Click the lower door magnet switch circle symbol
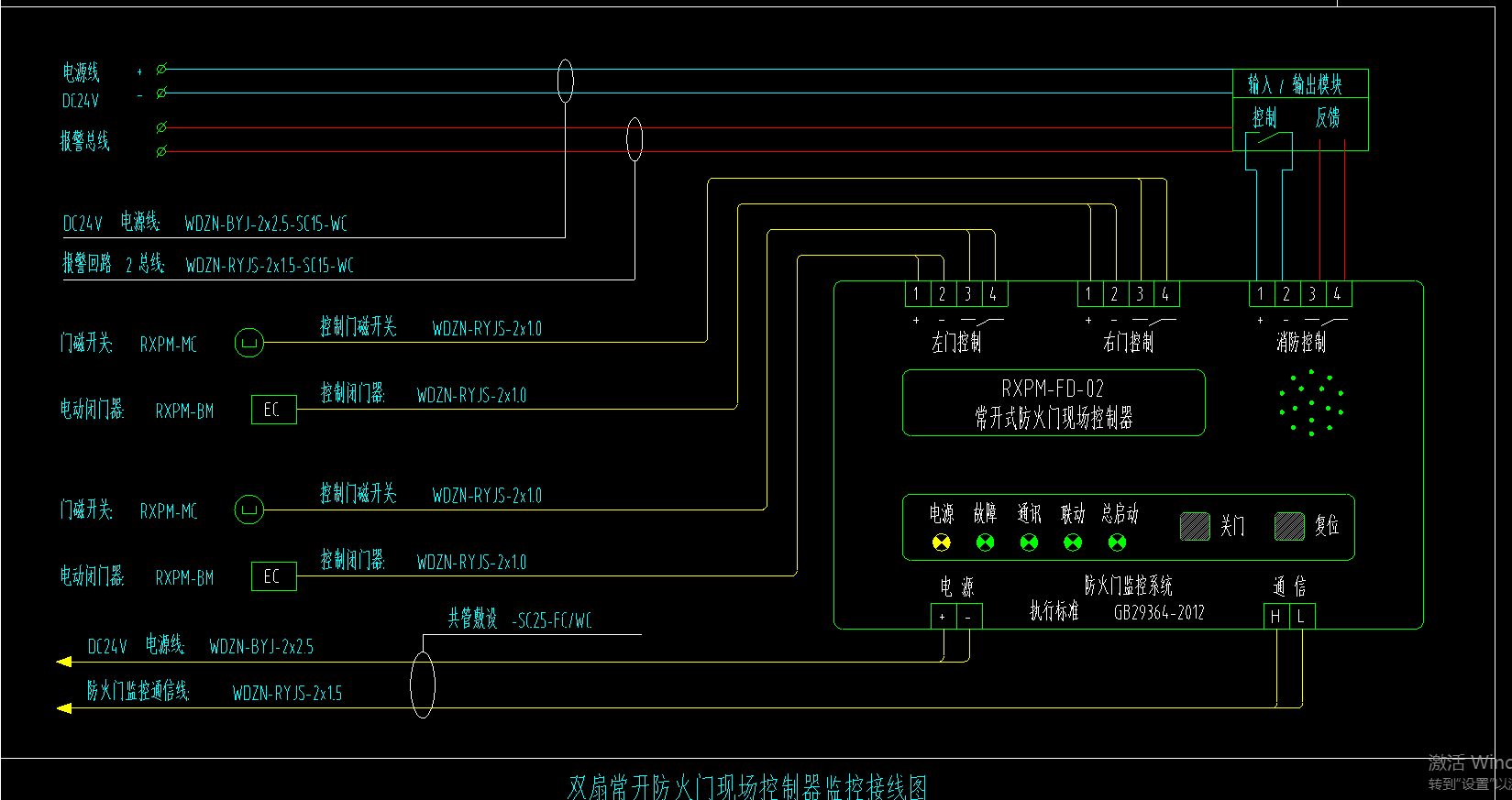This screenshot has width=1512, height=800. click(x=249, y=510)
